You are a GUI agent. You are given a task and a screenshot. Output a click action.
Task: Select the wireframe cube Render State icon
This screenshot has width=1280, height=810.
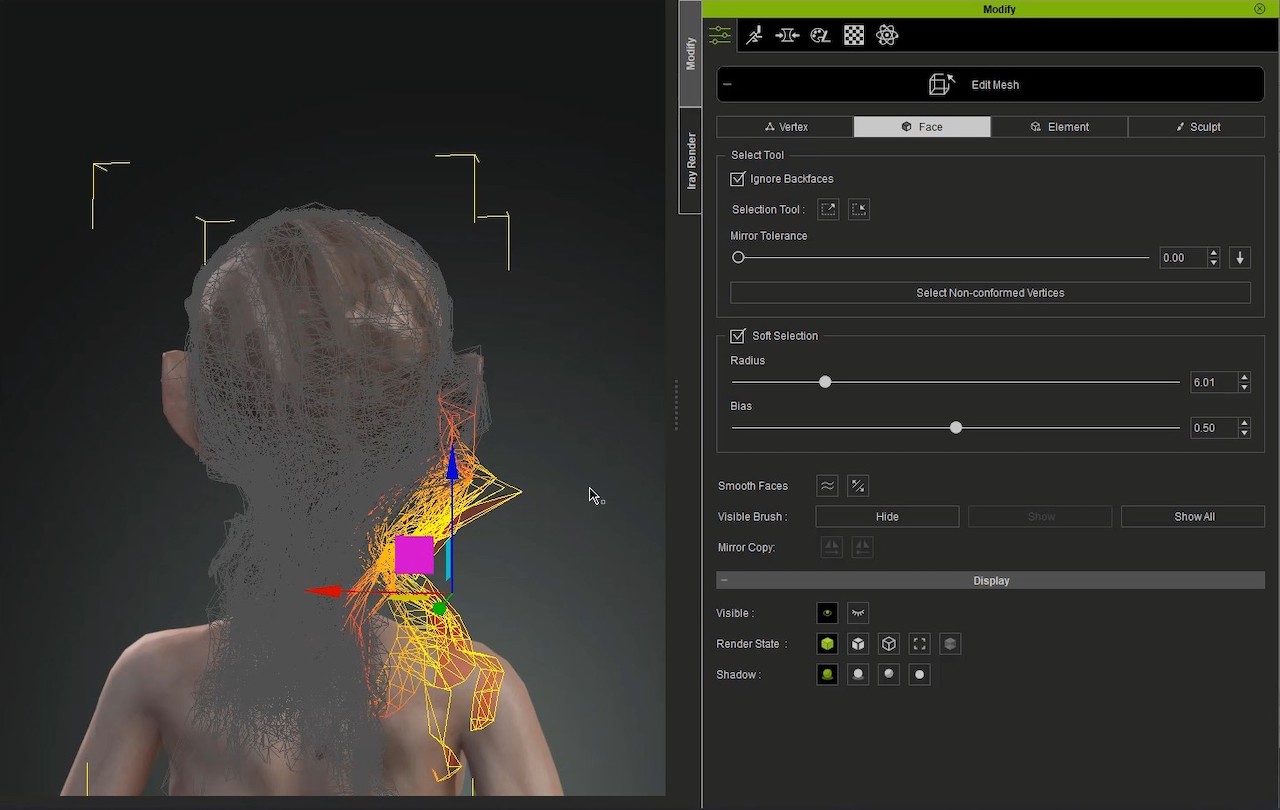tap(889, 644)
